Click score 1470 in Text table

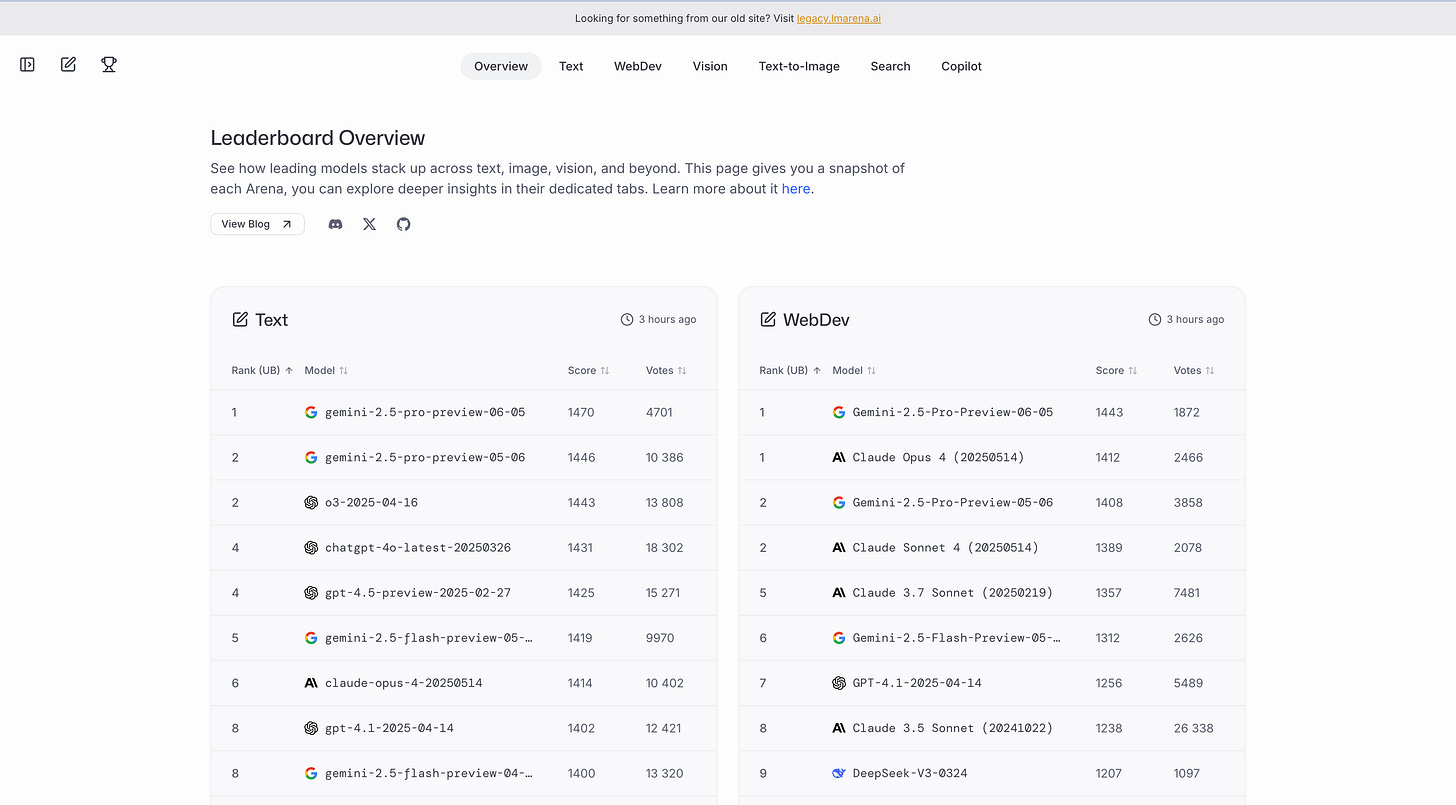[581, 412]
